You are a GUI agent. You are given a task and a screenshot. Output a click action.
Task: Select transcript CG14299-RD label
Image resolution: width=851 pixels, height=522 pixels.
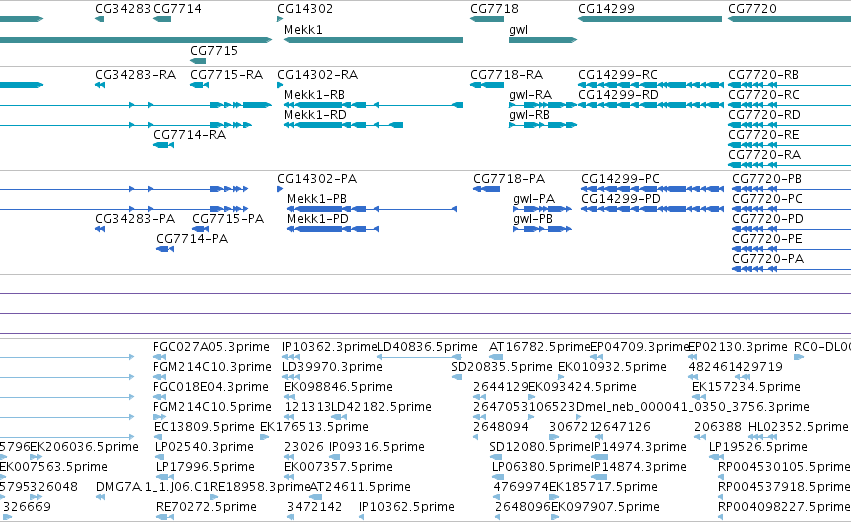(618, 95)
